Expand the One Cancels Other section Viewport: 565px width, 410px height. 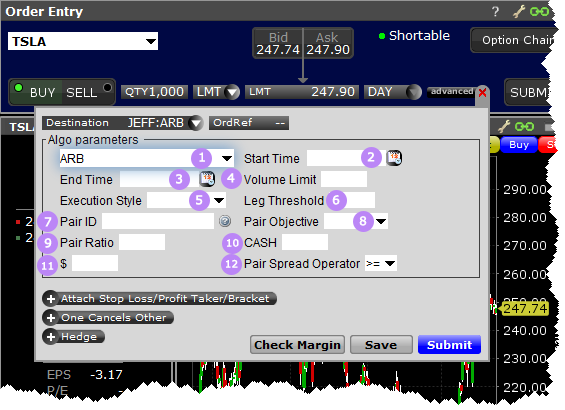coord(108,318)
